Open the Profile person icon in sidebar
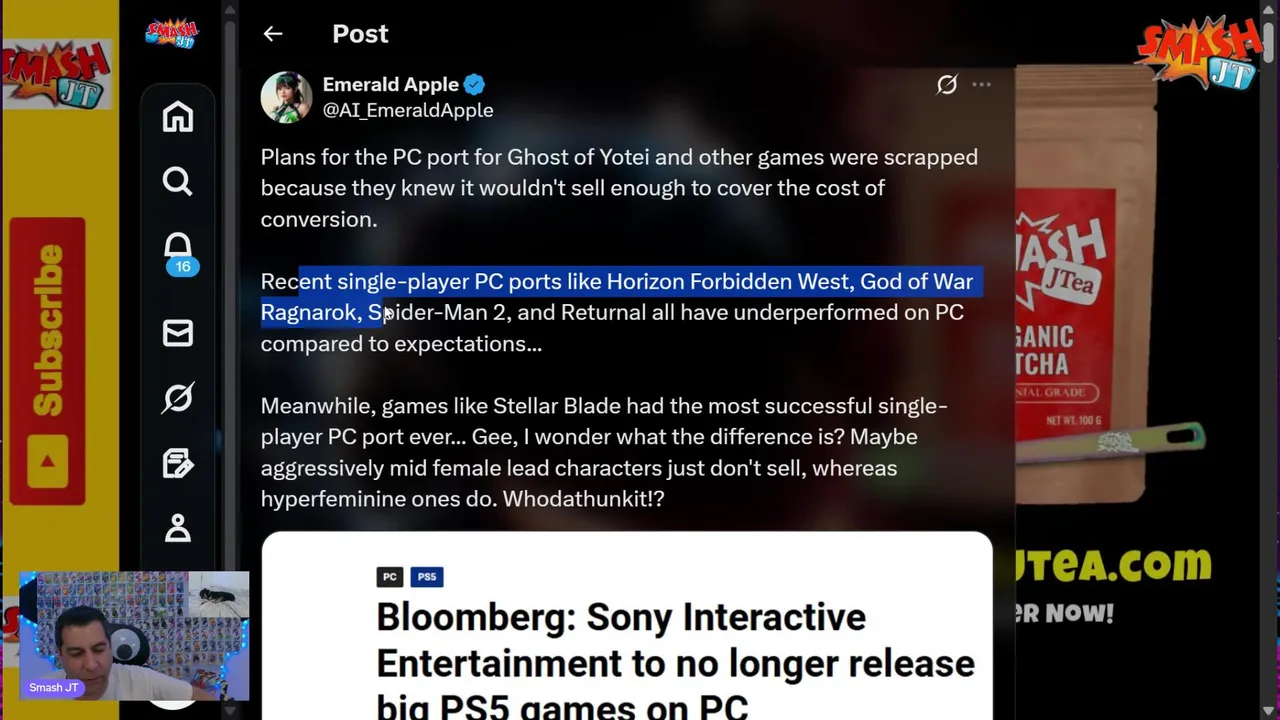 (178, 527)
